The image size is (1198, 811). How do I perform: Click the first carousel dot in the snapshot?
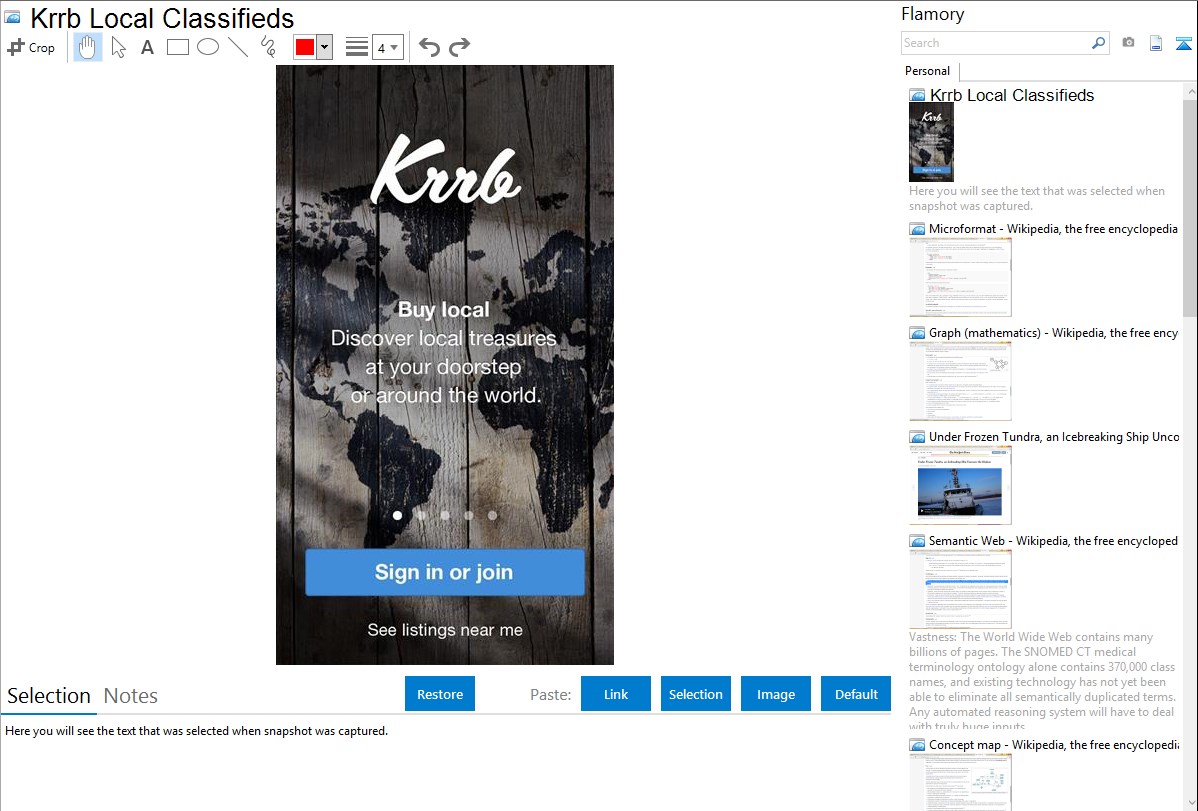397,515
